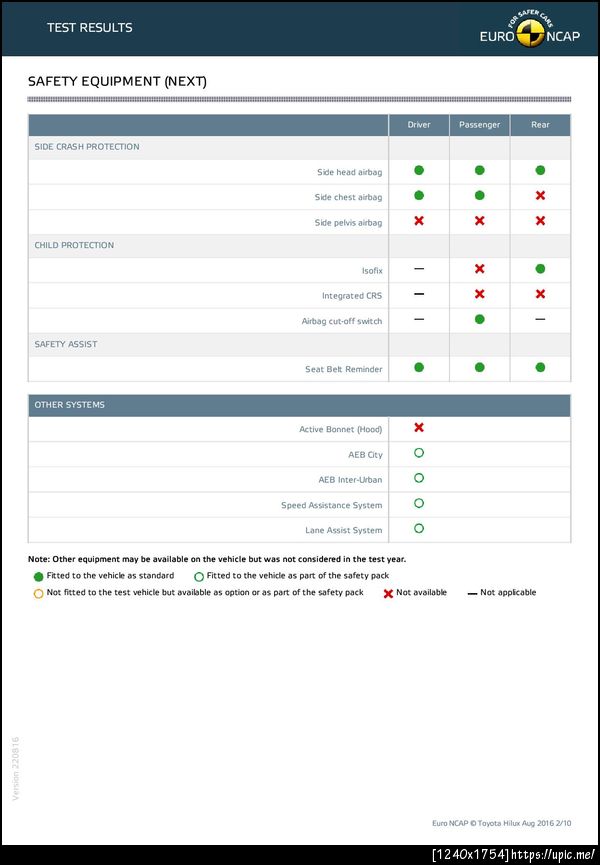Click green dot for Driver Seat Belt Reminder
The image size is (600, 865).
coord(419,367)
